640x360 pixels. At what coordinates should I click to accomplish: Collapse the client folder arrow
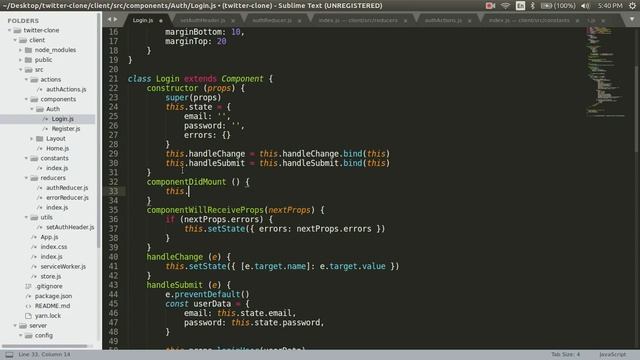pyautogui.click(x=15, y=40)
